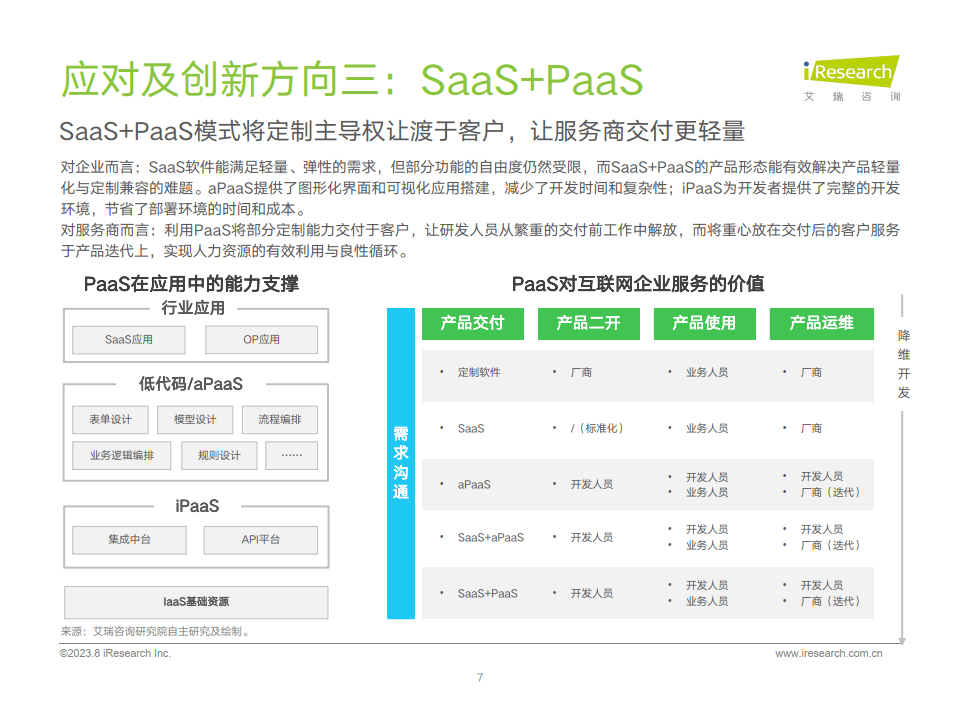
Task: Click the subtitle about SaaS+PaaS模式
Action: [x=402, y=131]
